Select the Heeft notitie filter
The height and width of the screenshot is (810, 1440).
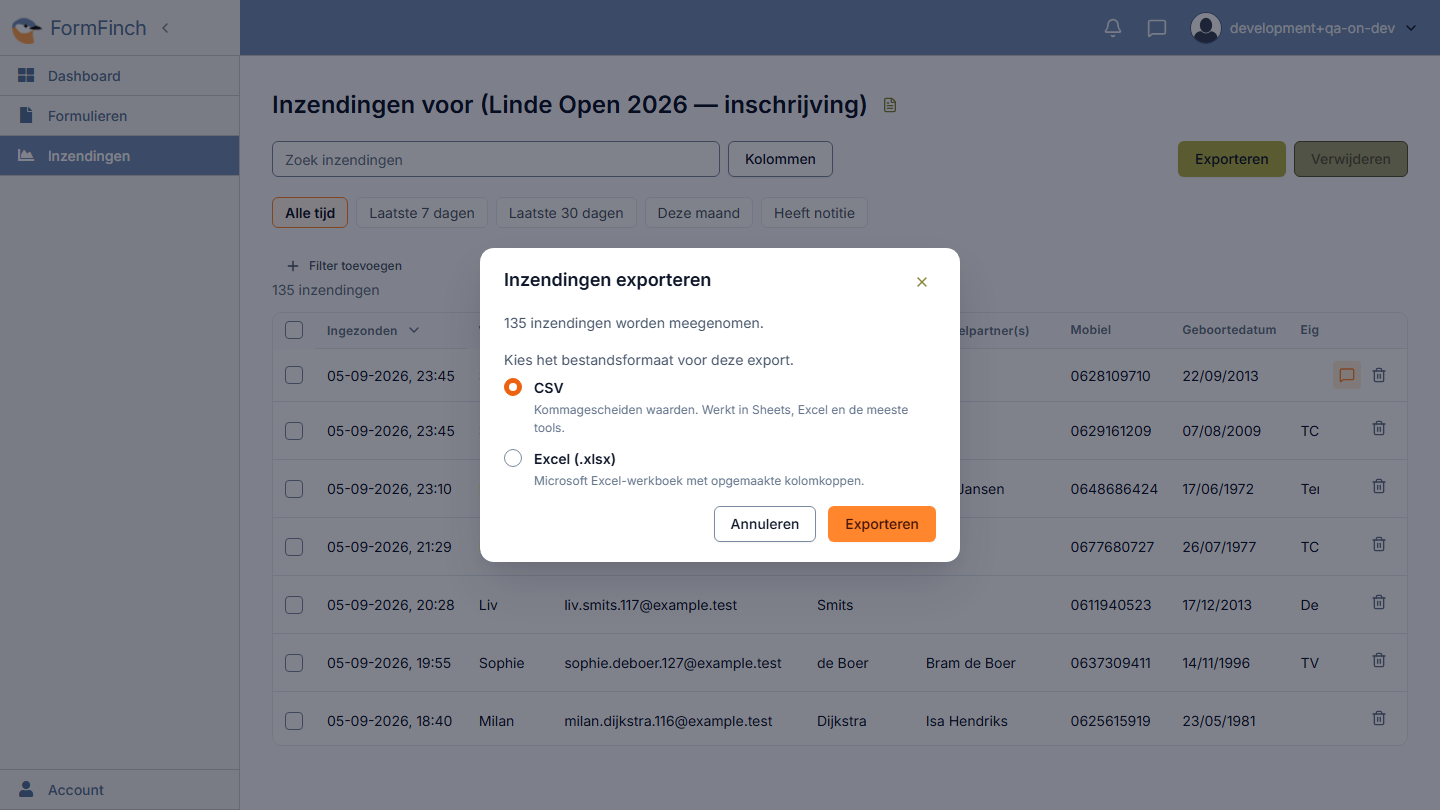tap(814, 213)
